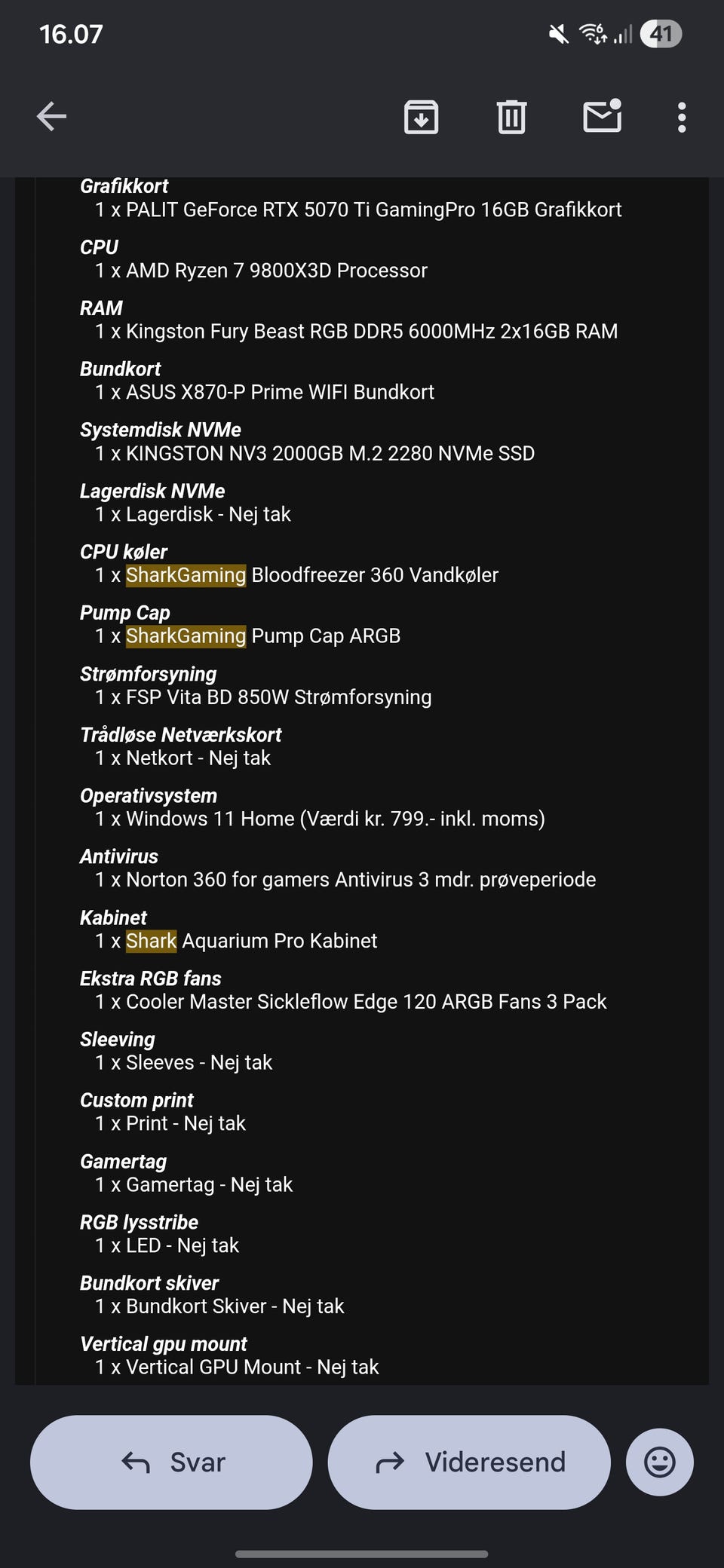Tap the battery level indicator
The width and height of the screenshot is (724, 1568).
pyautogui.click(x=661, y=34)
